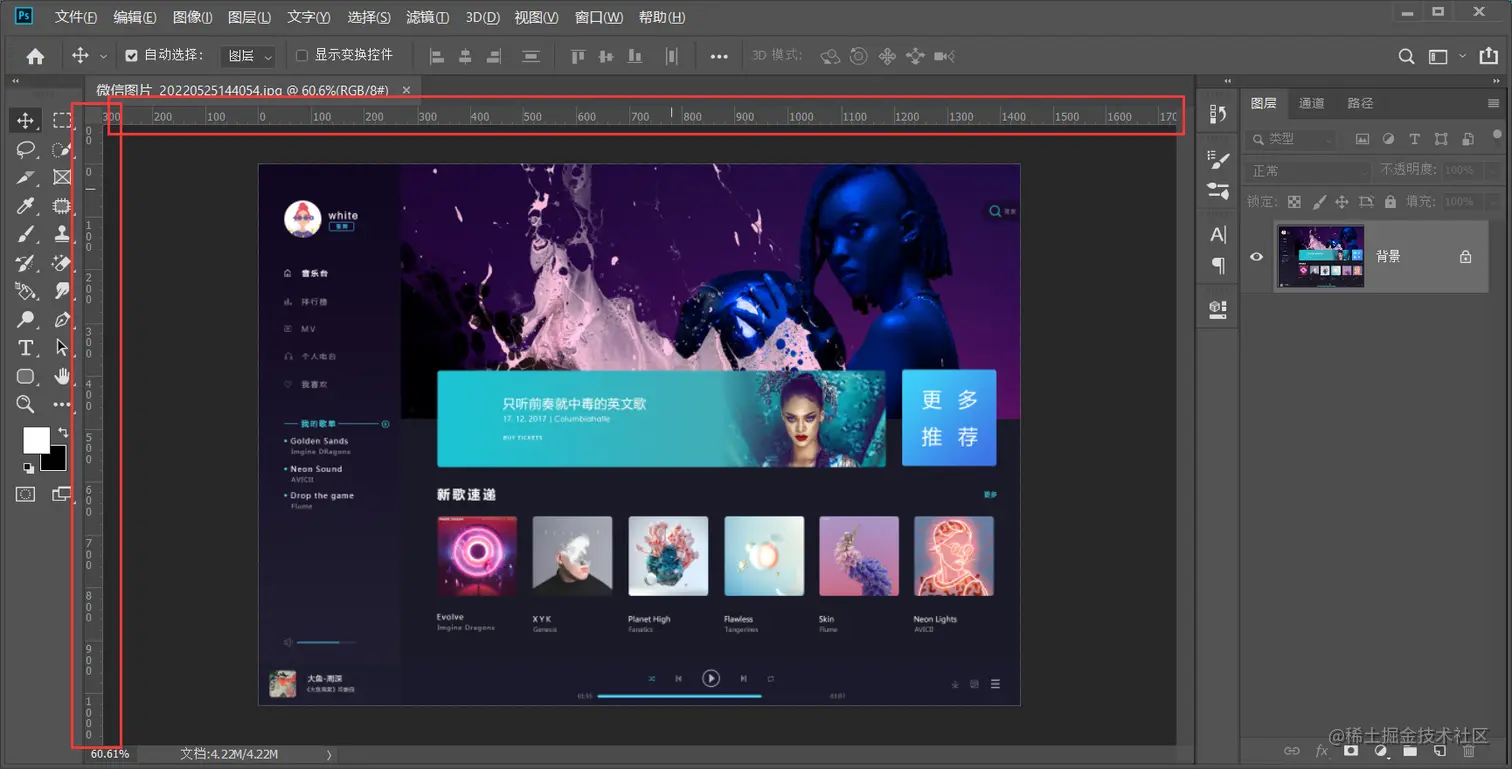Toggle lock transparent pixels
The height and width of the screenshot is (769, 1512).
pyautogui.click(x=1294, y=202)
